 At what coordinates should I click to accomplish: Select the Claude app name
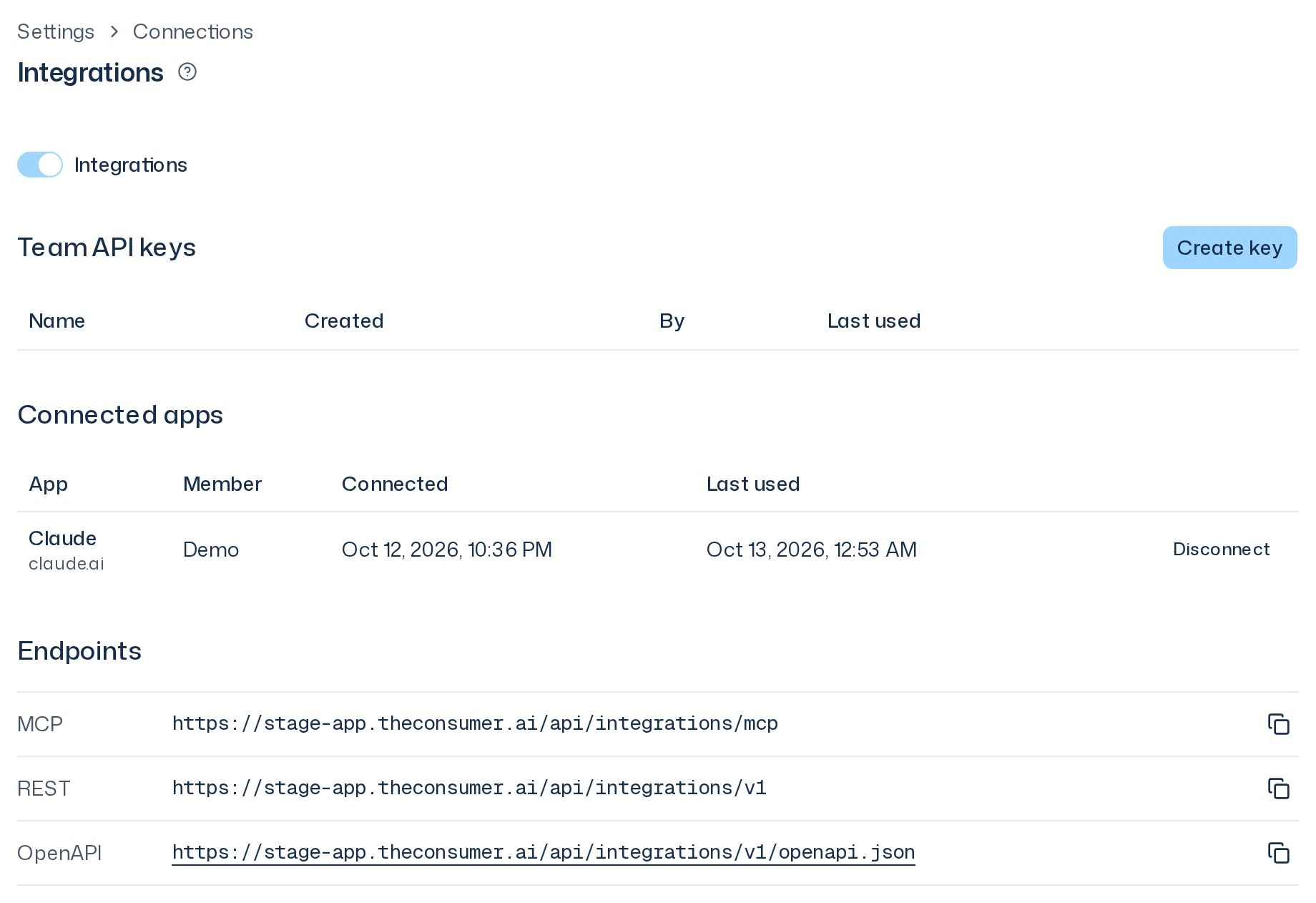tap(63, 538)
